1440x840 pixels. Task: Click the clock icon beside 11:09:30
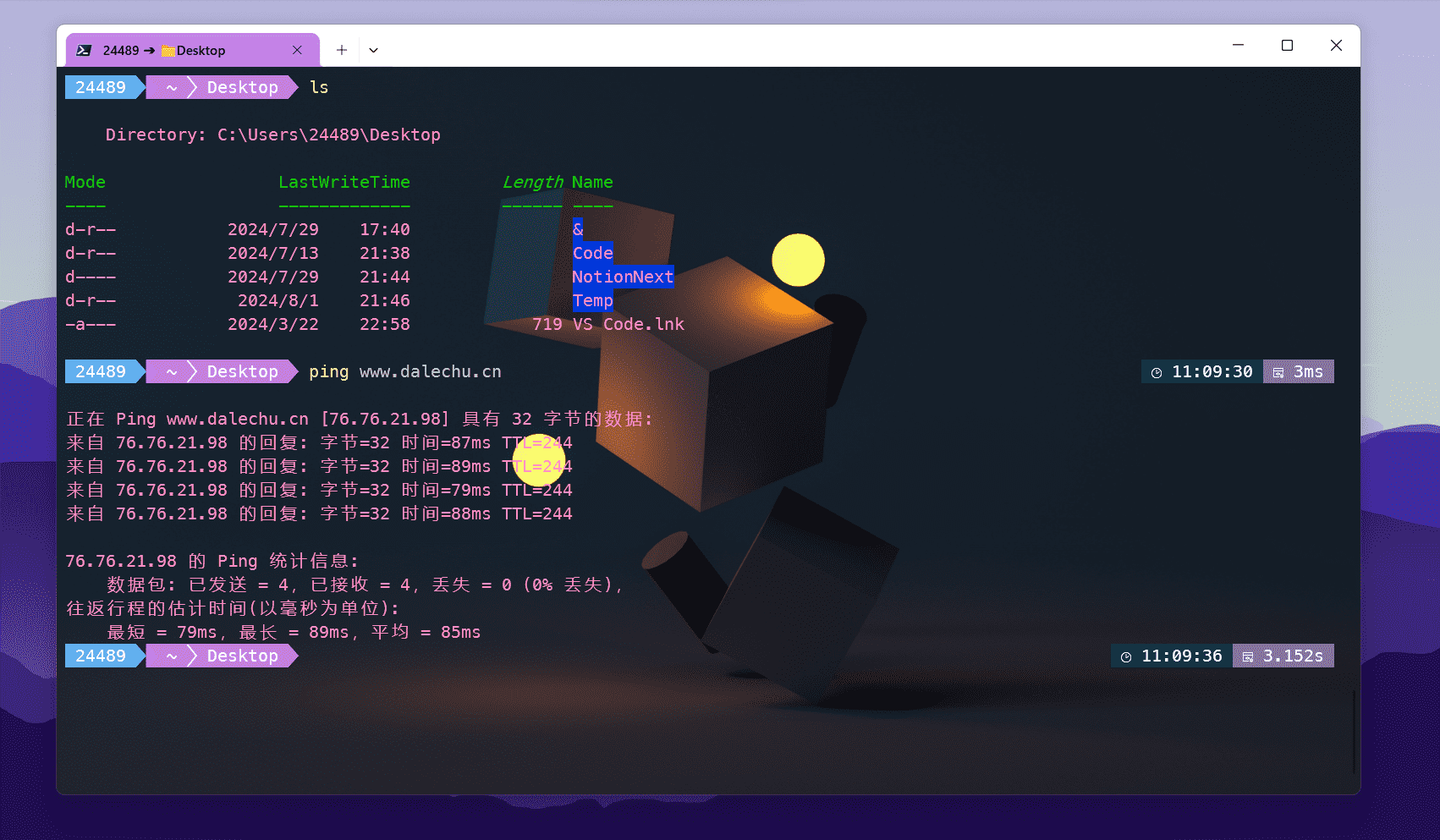click(x=1157, y=372)
